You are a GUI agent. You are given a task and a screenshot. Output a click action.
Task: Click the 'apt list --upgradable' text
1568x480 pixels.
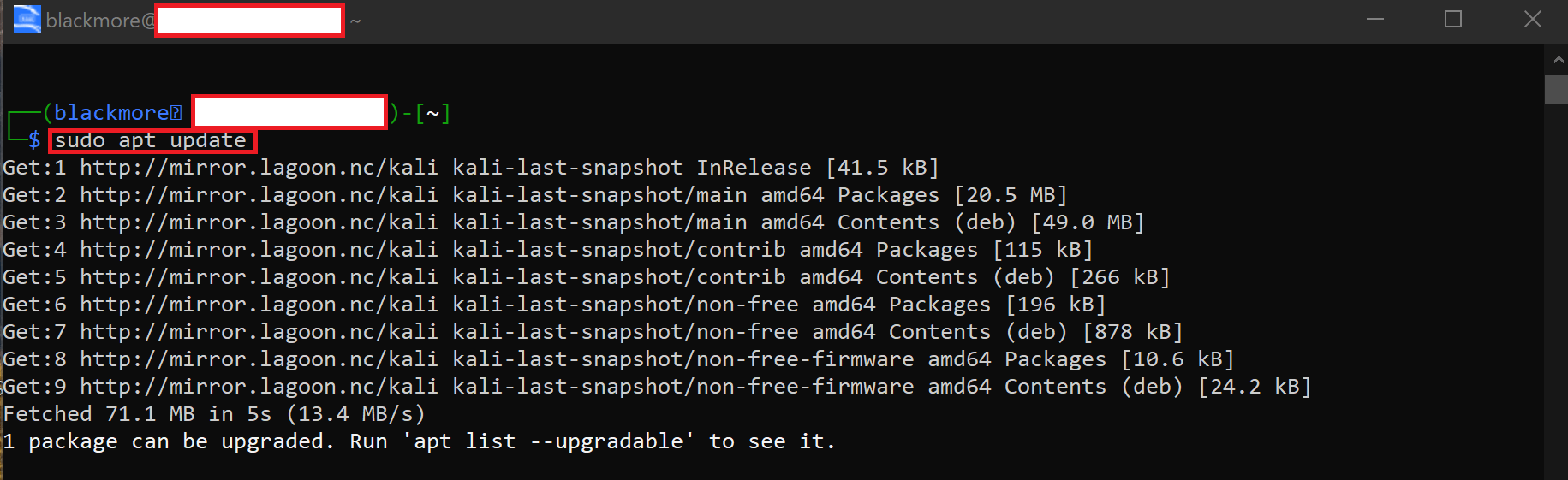click(548, 441)
